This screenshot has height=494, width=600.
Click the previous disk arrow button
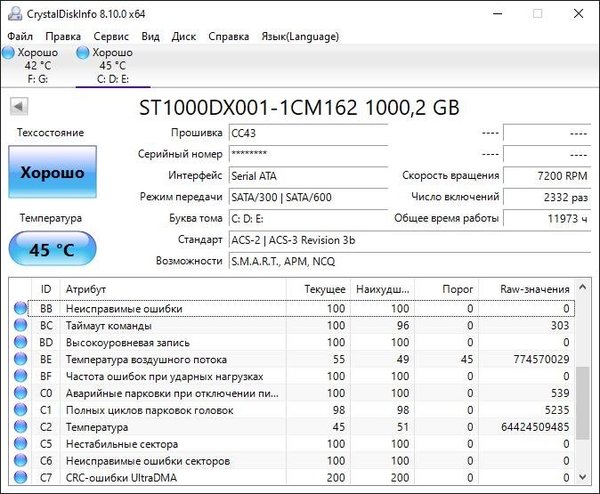click(19, 106)
